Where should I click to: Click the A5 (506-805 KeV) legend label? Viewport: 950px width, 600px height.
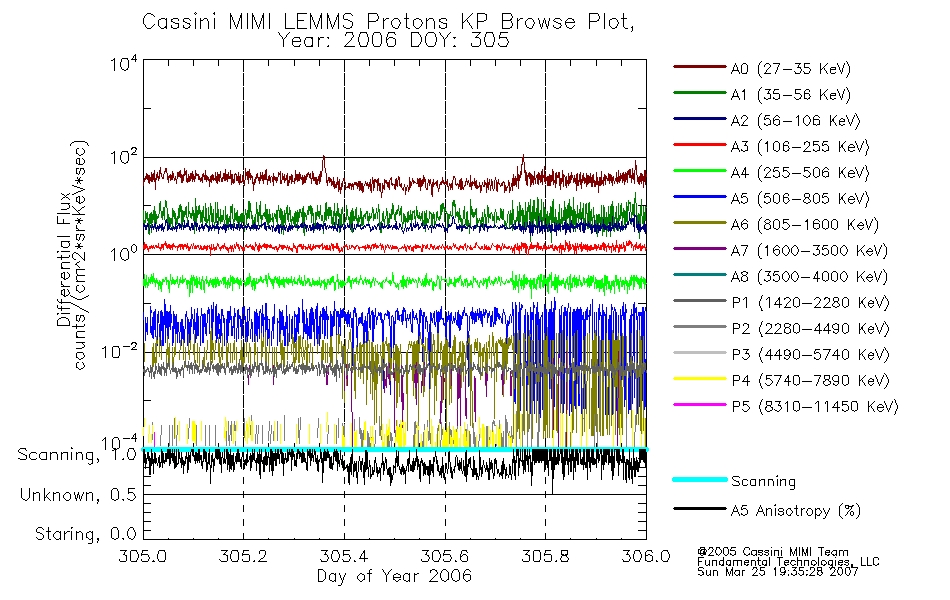[x=800, y=199]
